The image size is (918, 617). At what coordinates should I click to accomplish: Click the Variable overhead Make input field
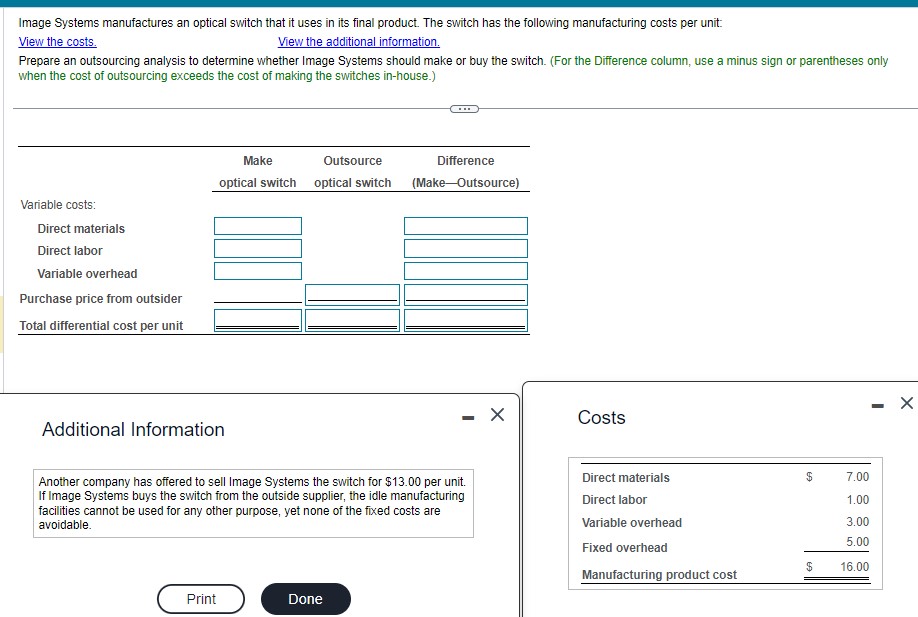[x=257, y=270]
